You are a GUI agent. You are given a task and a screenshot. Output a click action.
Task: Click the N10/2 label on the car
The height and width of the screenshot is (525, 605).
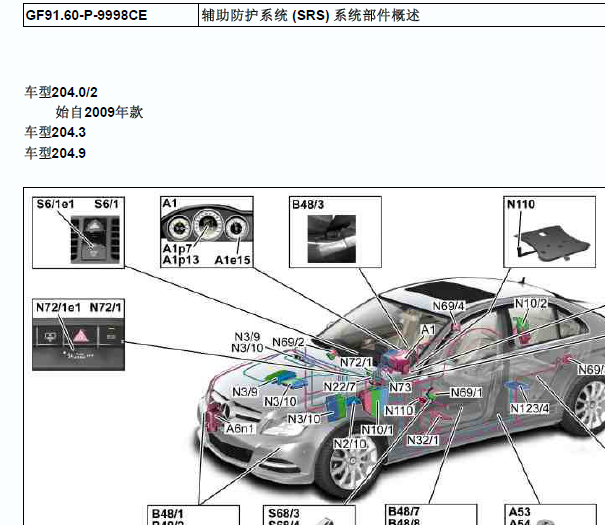tap(531, 303)
